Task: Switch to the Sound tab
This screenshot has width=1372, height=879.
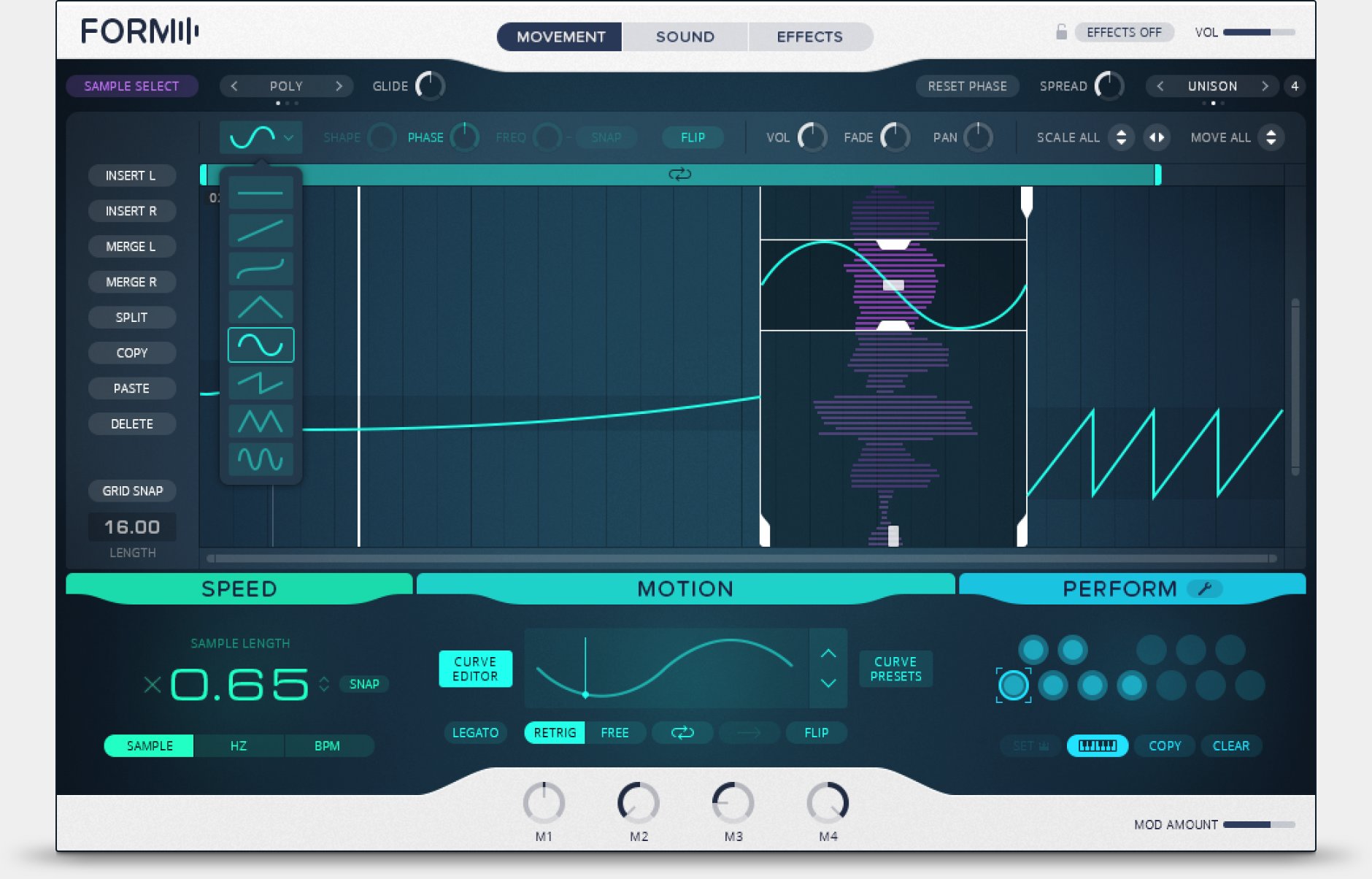Action: 685,37
